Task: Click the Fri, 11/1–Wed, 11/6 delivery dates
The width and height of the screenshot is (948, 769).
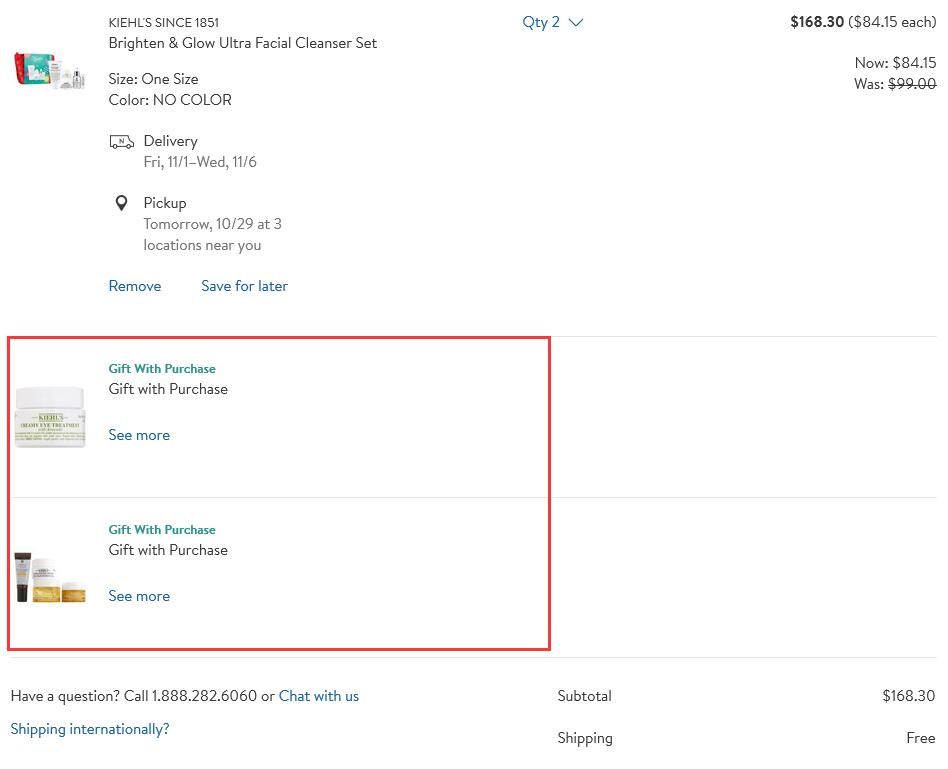Action: (200, 162)
